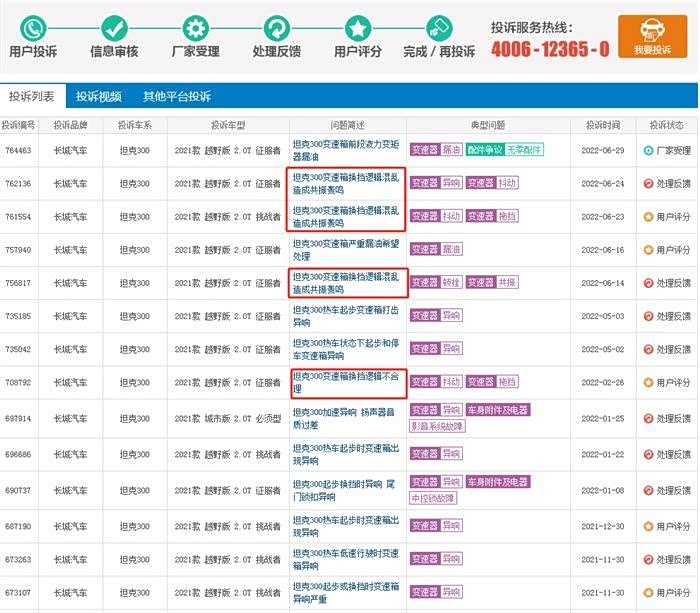Open link 坦克300热车低速行驶时变速箱异响
The width and height of the screenshot is (700, 613).
pyautogui.click(x=346, y=559)
